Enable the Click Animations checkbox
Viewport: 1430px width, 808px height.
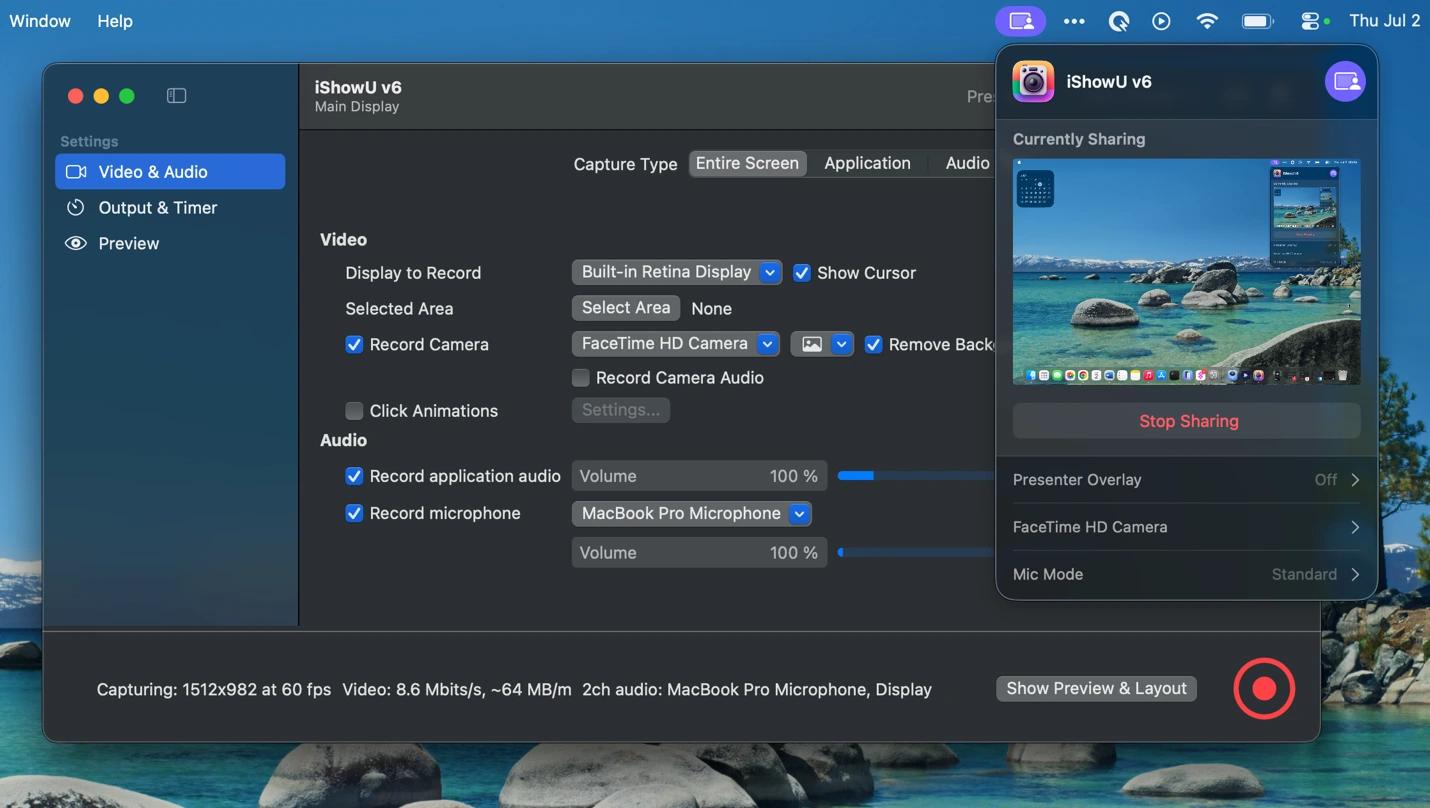(354, 411)
